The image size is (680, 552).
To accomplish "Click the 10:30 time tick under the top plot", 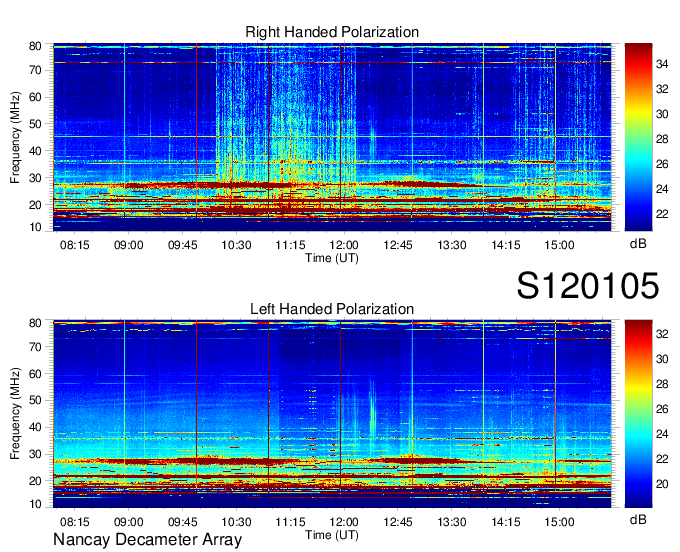I will point(236,245).
